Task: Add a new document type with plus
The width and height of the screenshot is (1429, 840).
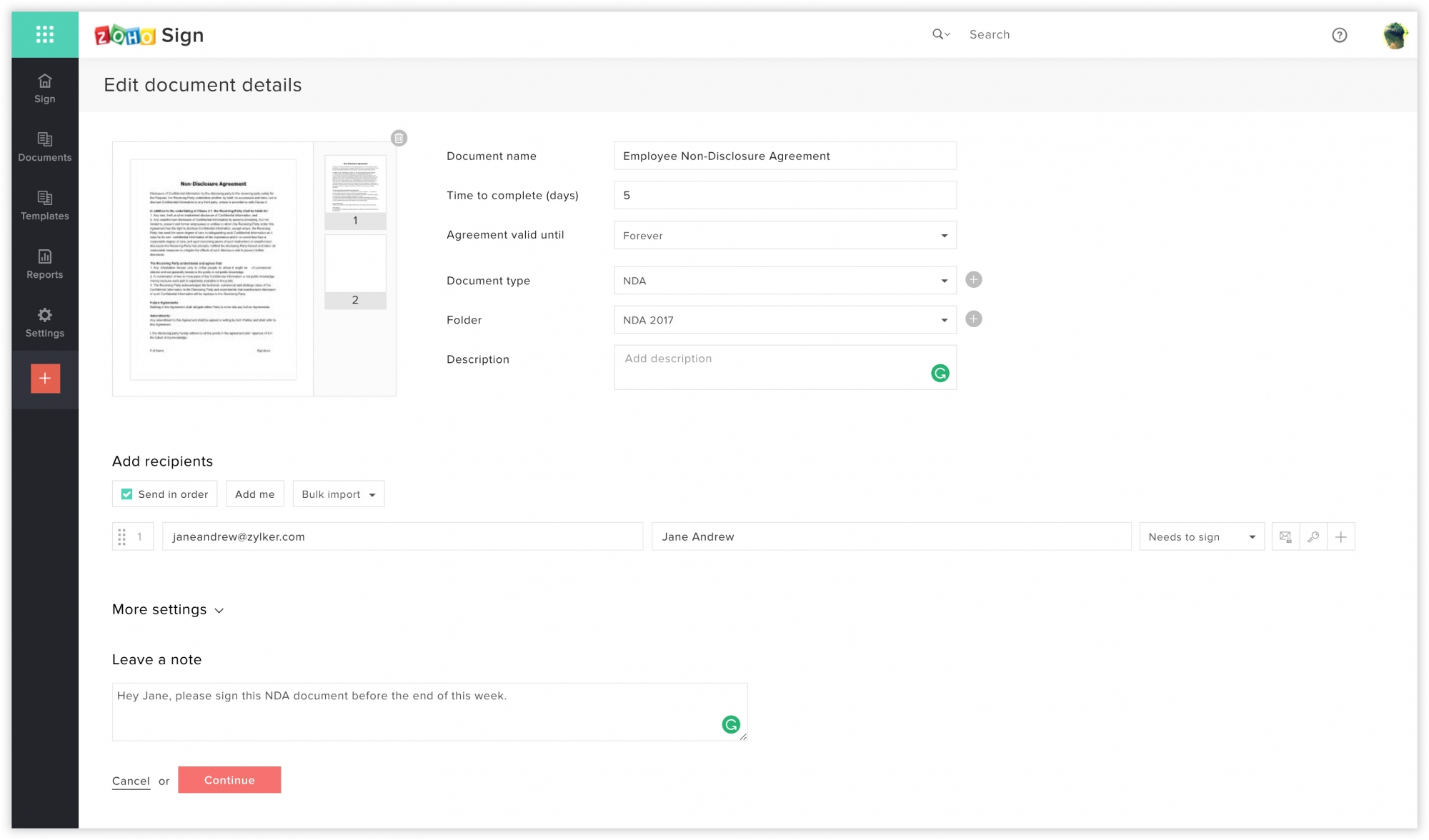Action: pyautogui.click(x=974, y=280)
